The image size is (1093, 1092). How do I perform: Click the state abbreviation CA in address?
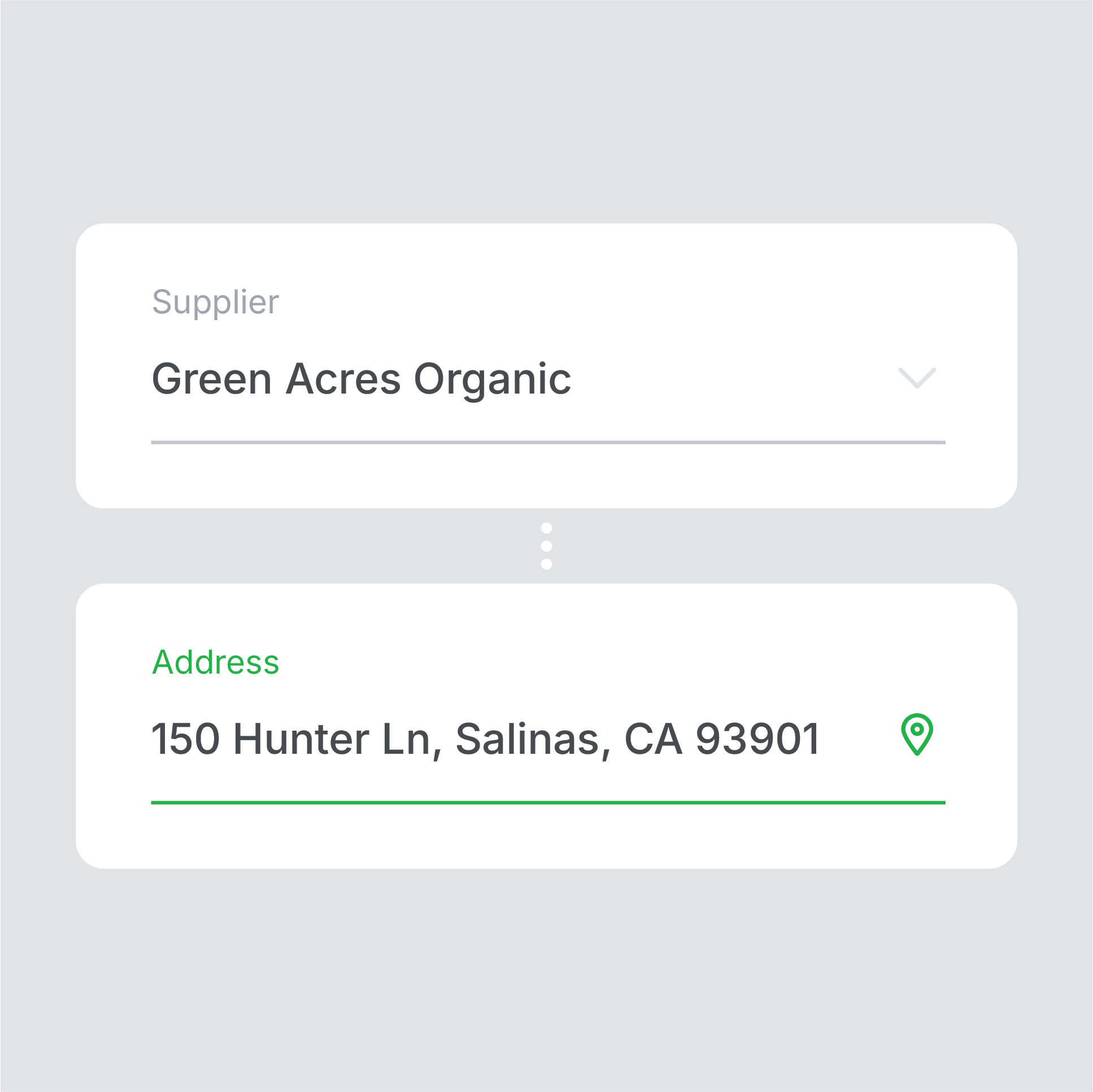click(654, 739)
